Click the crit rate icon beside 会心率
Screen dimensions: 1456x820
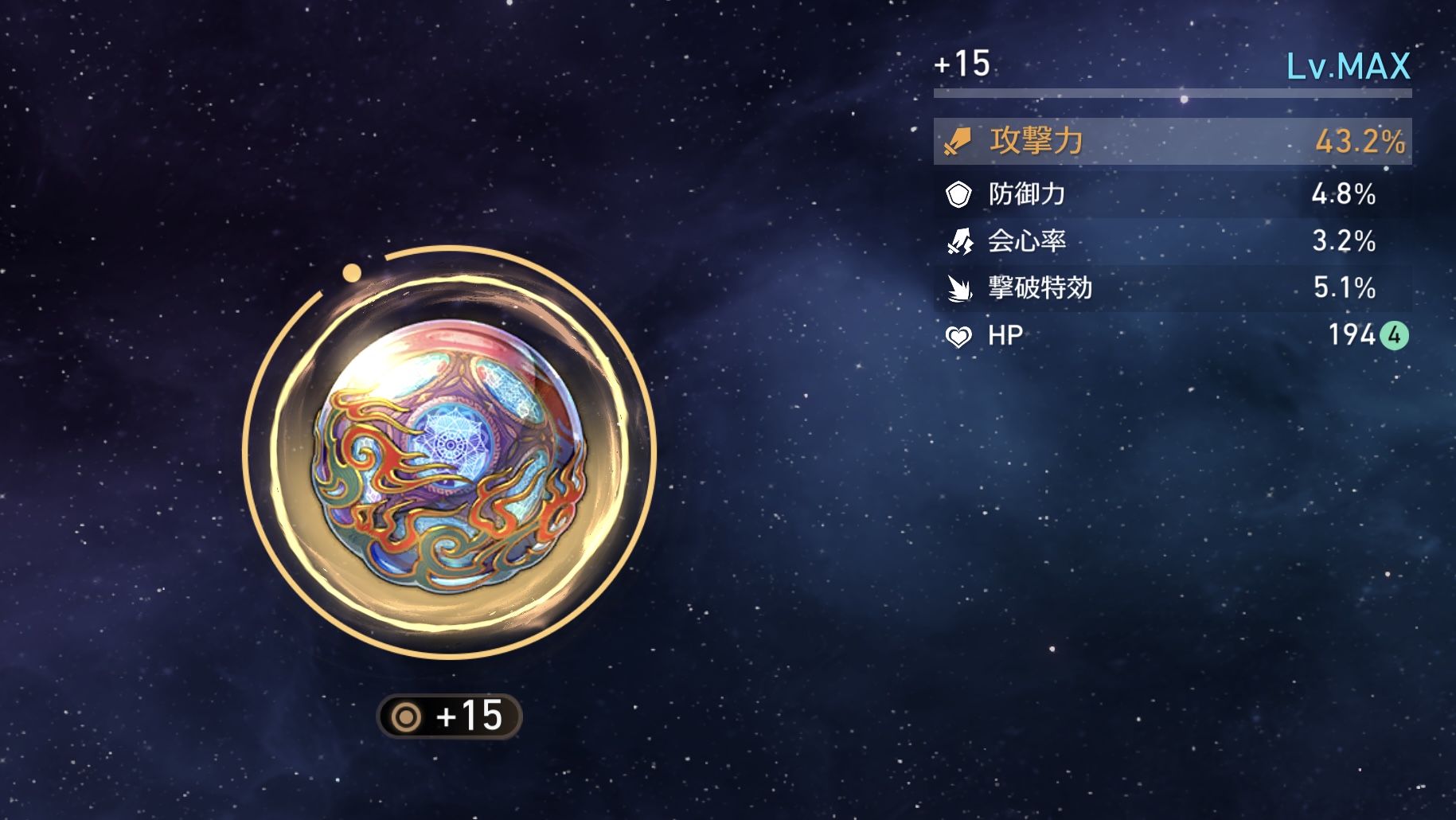click(x=959, y=241)
